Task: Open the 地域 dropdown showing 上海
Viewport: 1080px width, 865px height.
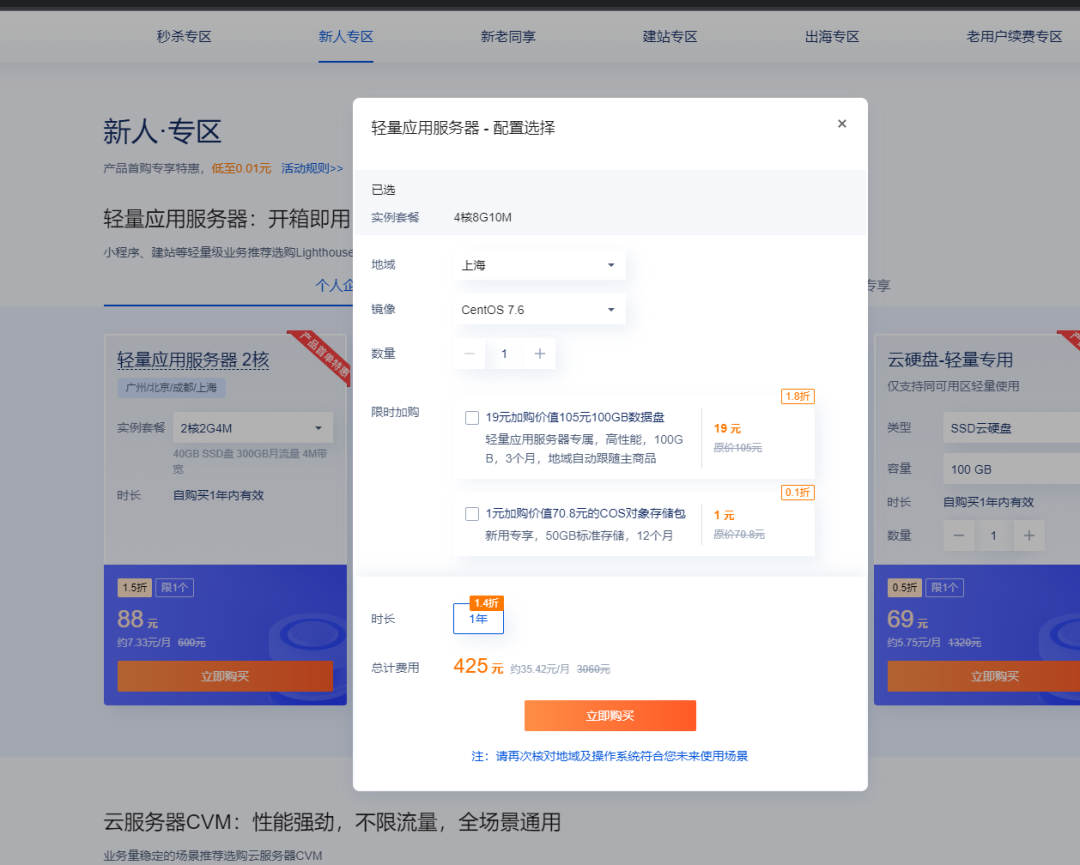Action: click(539, 265)
